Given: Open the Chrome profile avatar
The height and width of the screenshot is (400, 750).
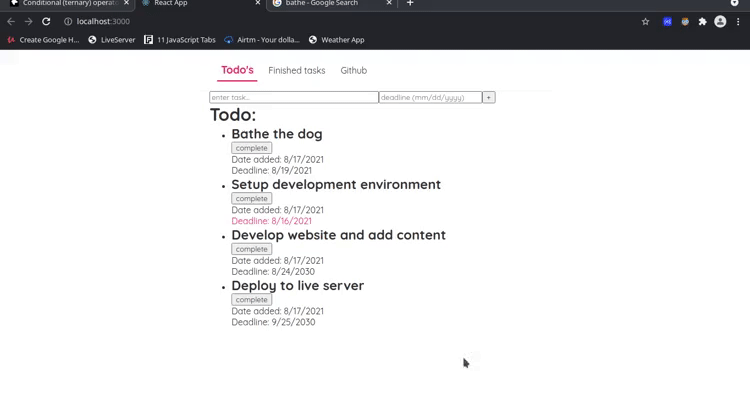Looking at the screenshot, I should pos(720,22).
